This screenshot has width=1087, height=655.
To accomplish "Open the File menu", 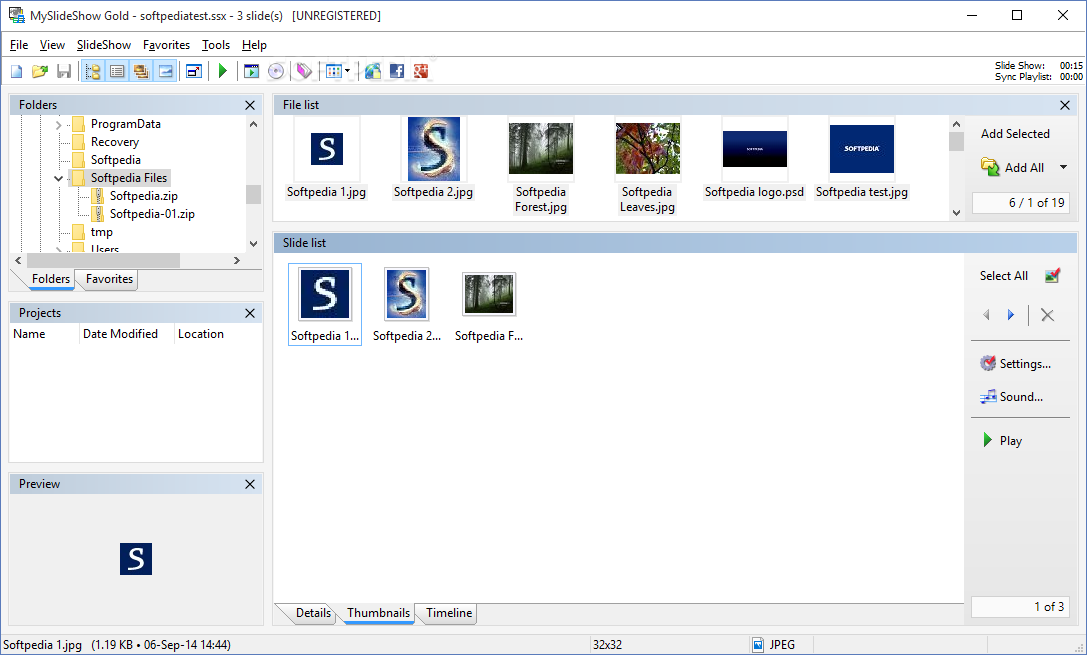I will click(x=19, y=45).
